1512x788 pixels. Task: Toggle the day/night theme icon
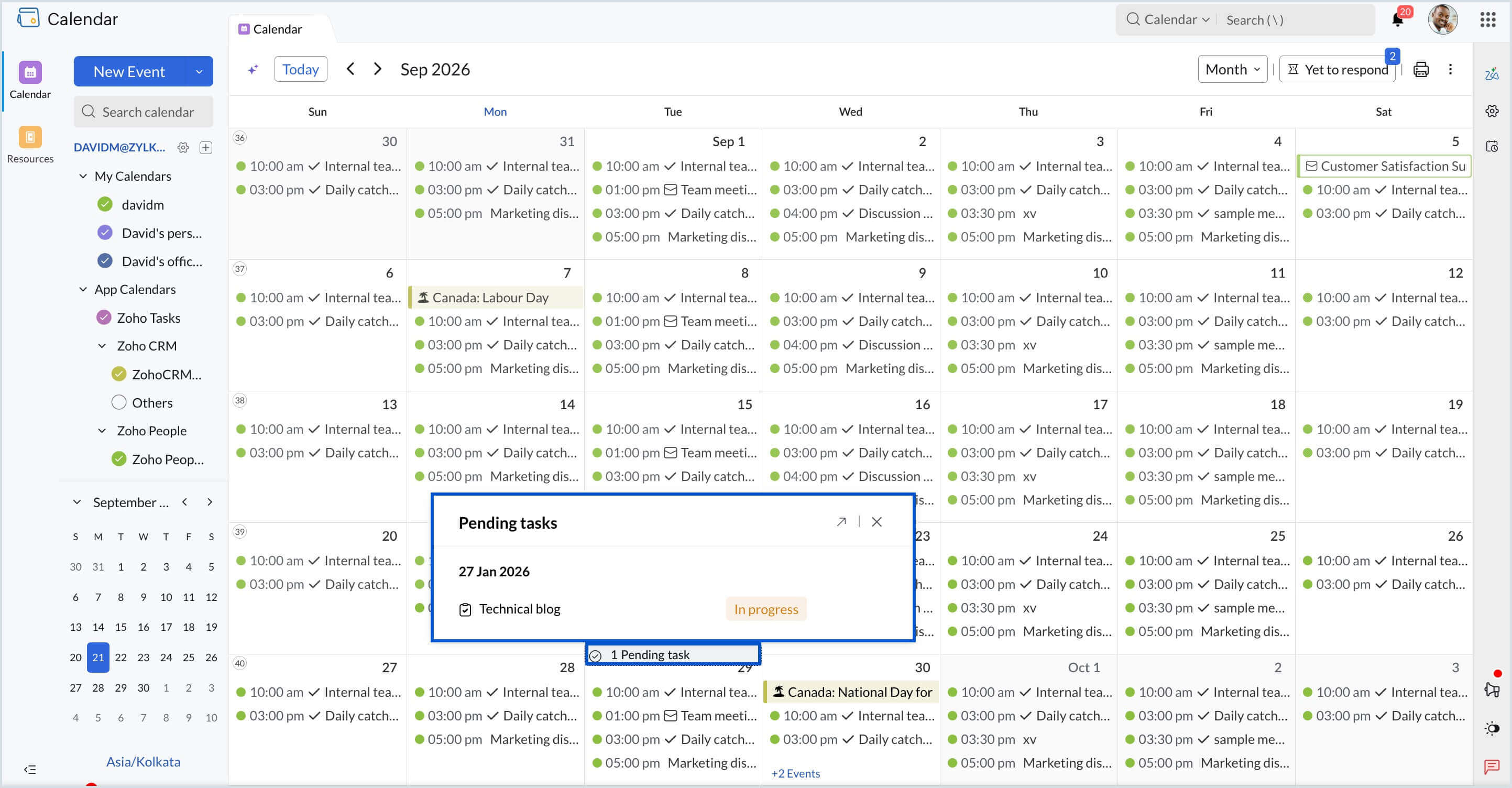(1492, 729)
